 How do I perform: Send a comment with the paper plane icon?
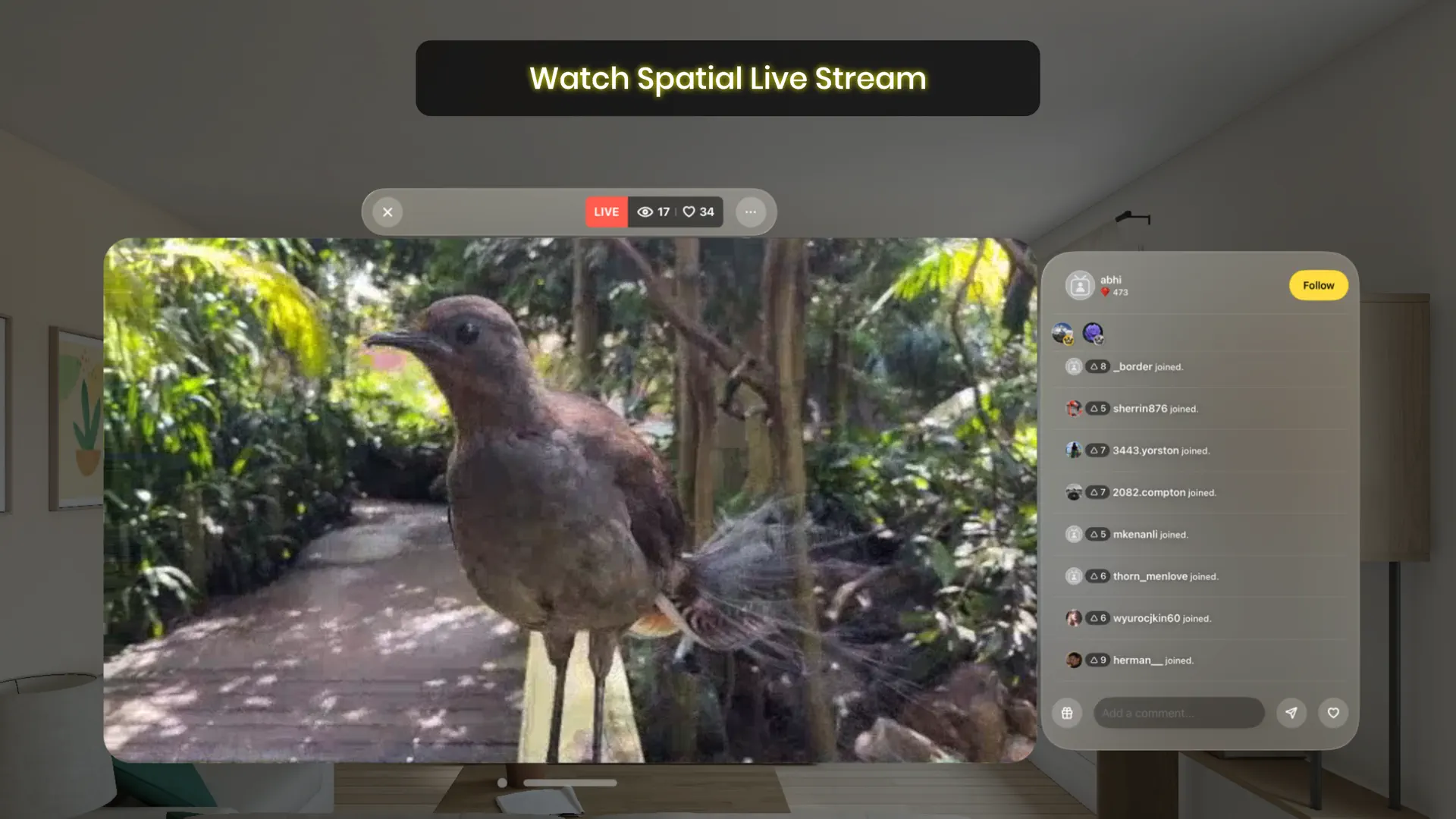pos(1291,713)
